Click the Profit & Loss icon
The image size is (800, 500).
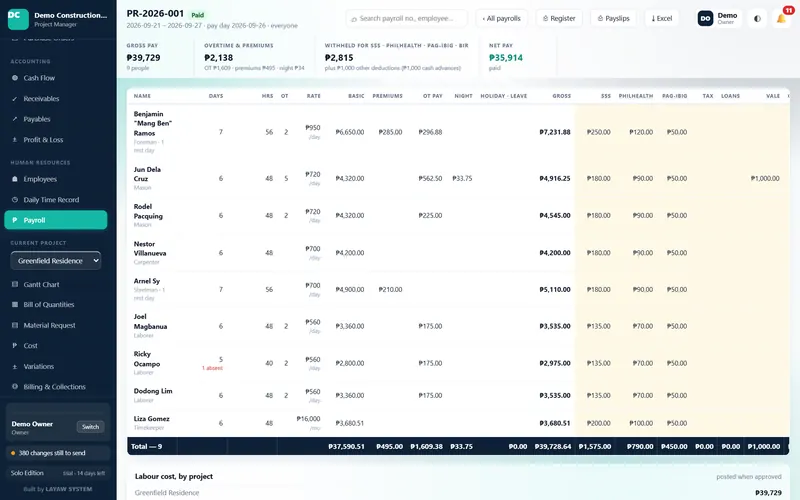point(15,139)
